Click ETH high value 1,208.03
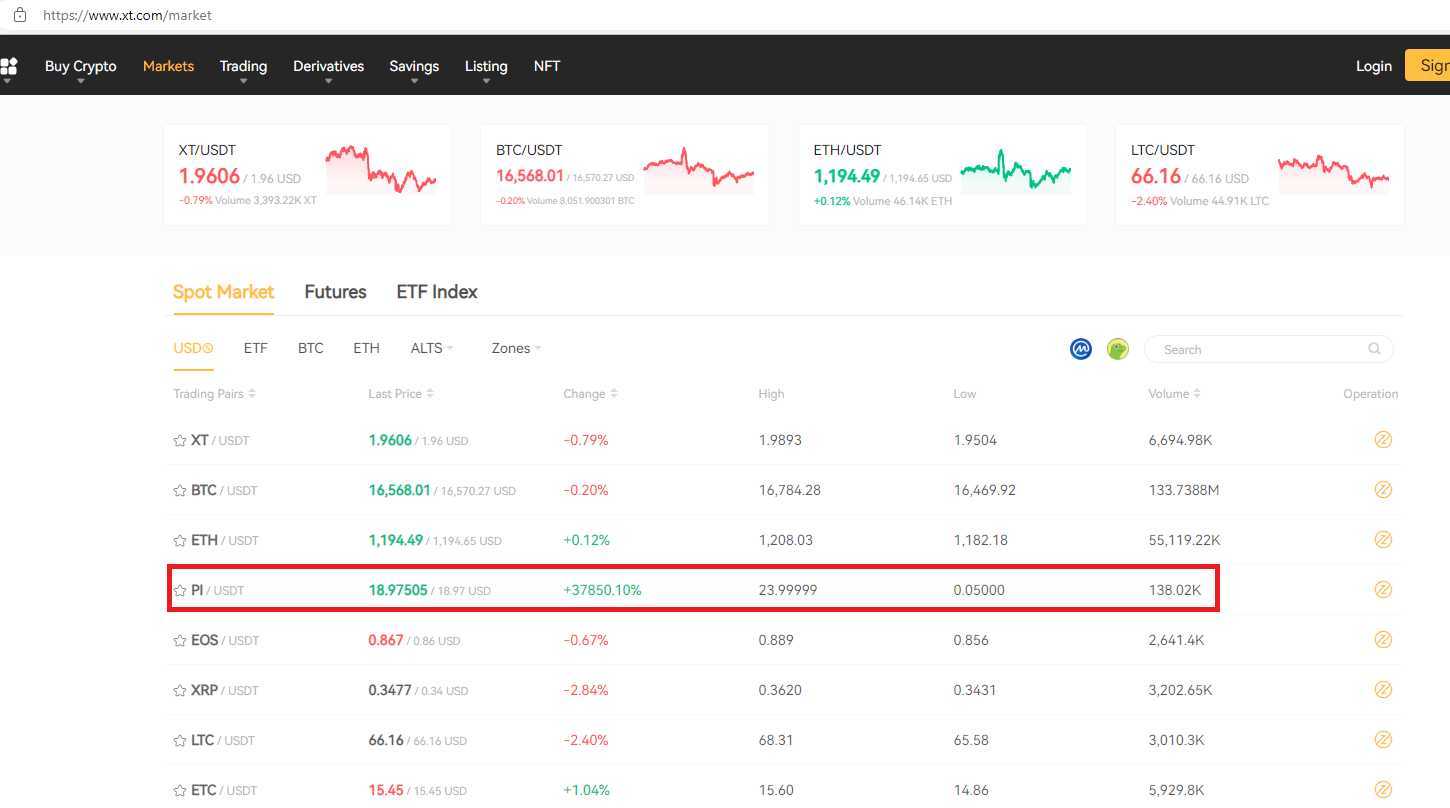 [x=786, y=540]
